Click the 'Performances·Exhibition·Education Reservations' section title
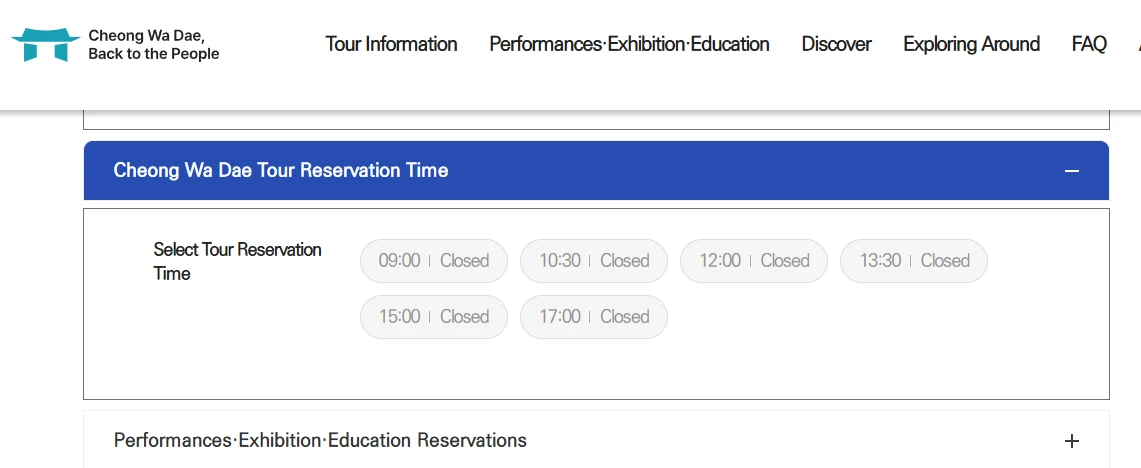Image resolution: width=1141 pixels, height=468 pixels. pyautogui.click(x=320, y=441)
